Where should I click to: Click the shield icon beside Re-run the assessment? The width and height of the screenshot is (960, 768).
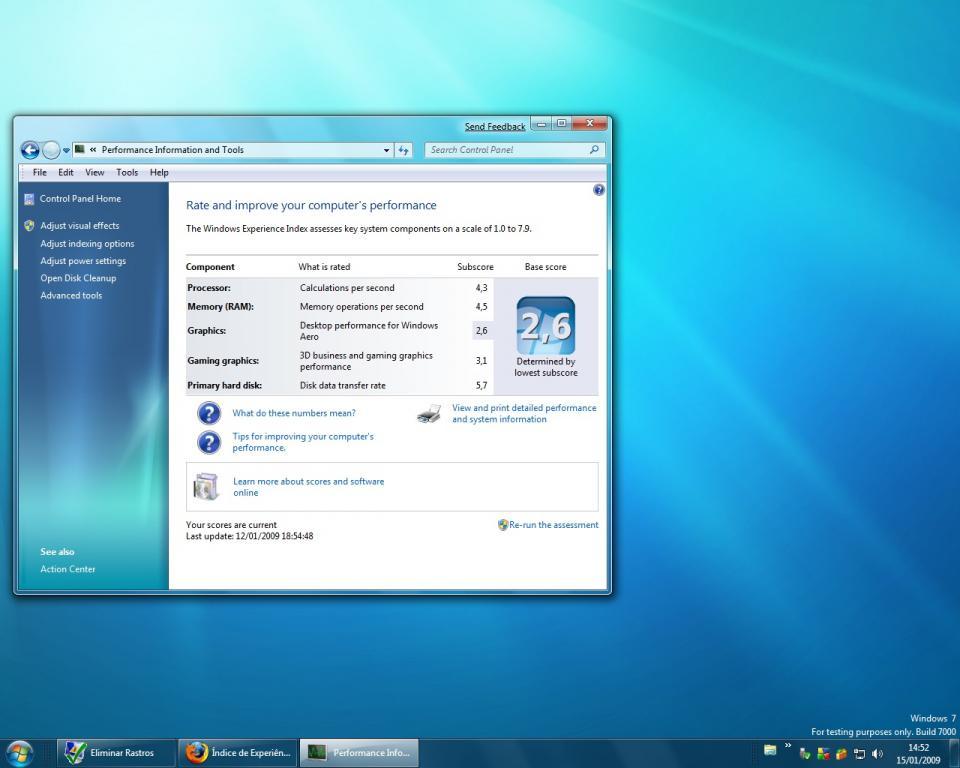pos(503,525)
